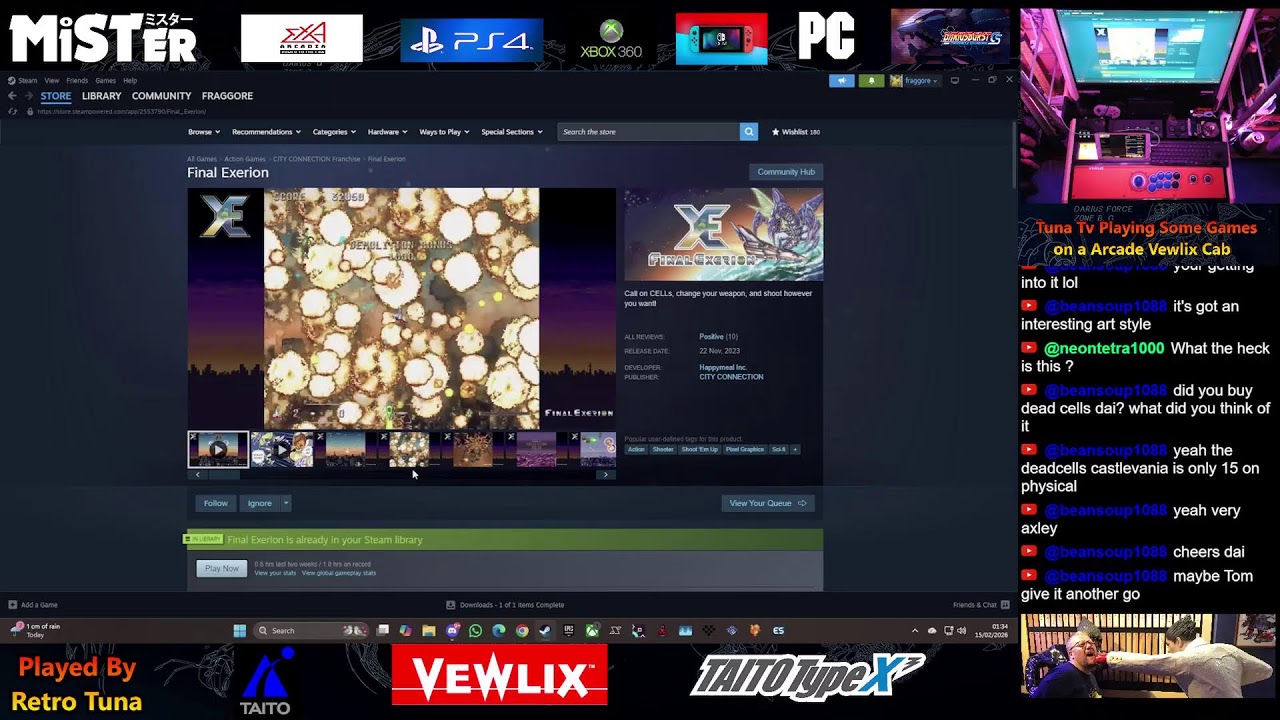The image size is (1280, 720).
Task: Expand the Ways to Play menu
Action: [444, 132]
